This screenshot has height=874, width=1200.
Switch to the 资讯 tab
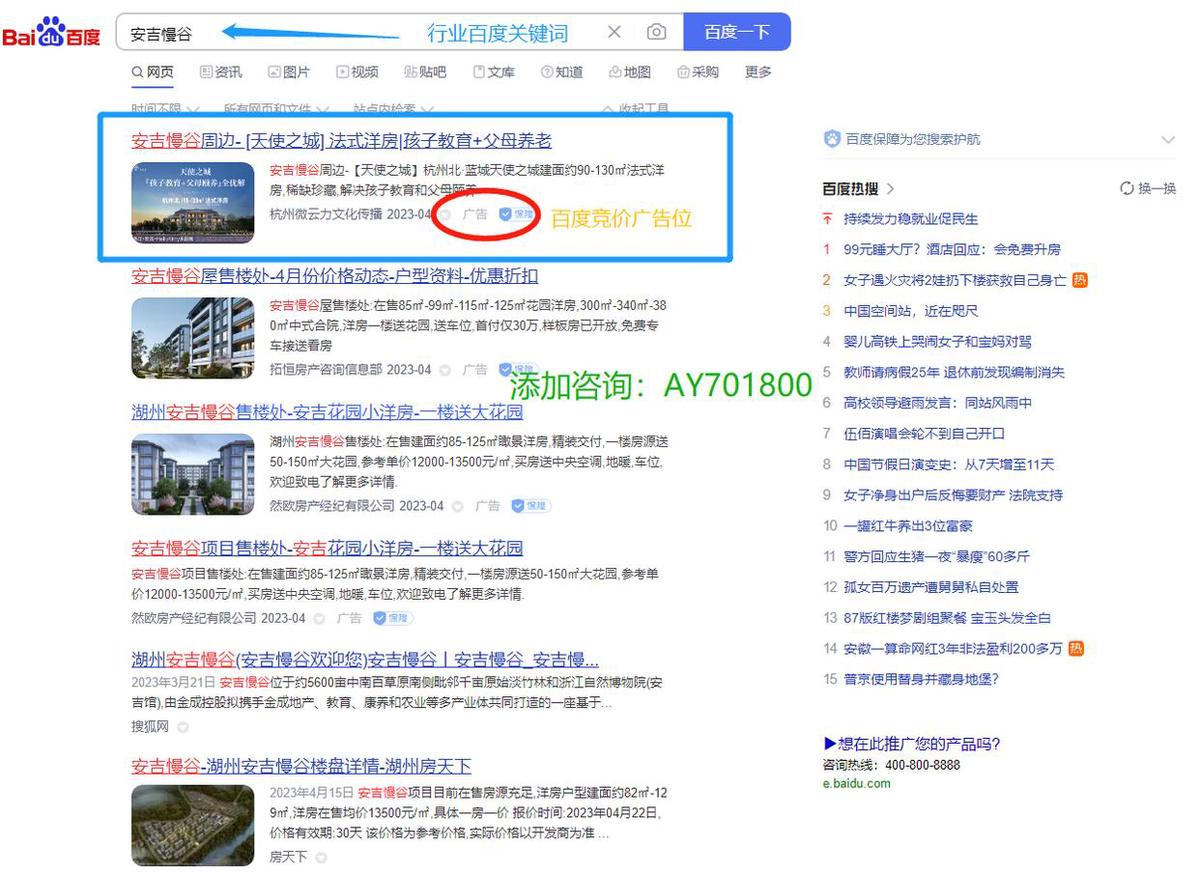tap(221, 72)
